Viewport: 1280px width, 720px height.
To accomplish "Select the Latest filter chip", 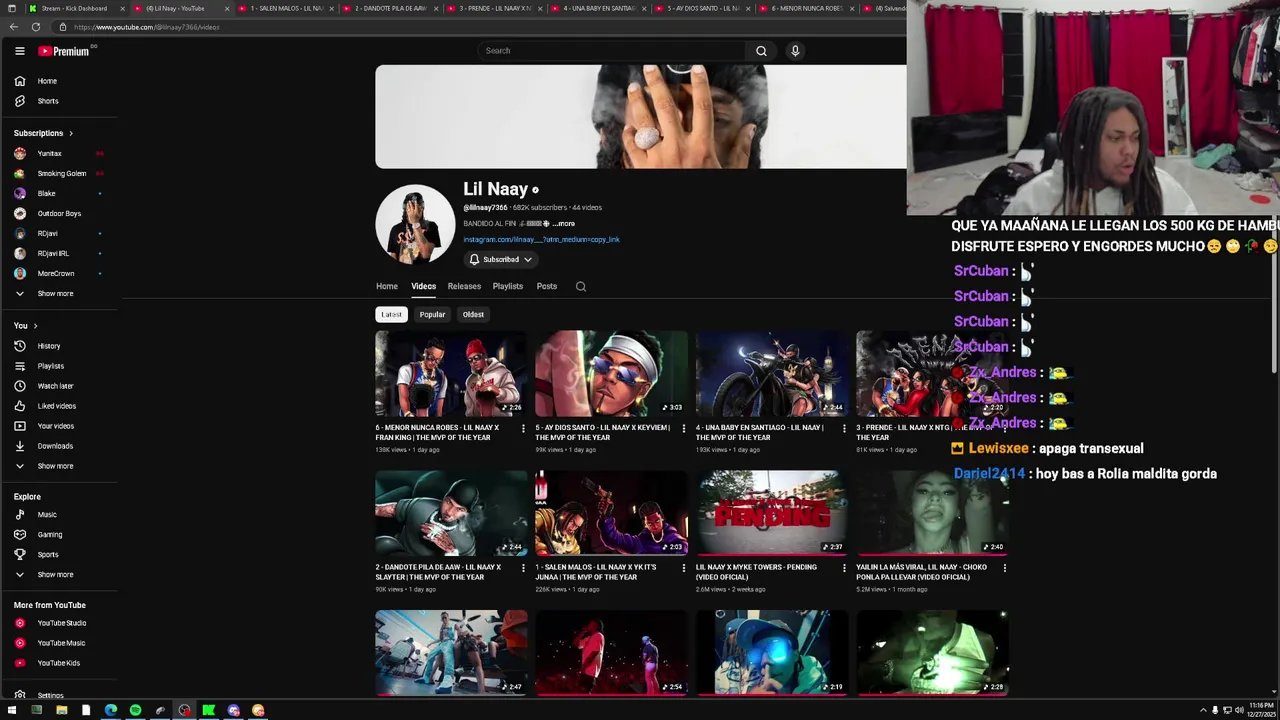I will click(x=391, y=314).
